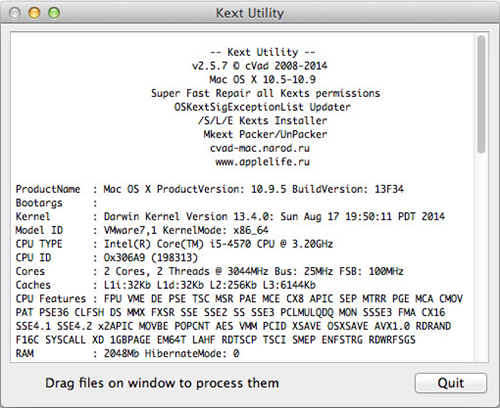This screenshot has height=408, width=500.
Task: Click the 'cvad-mac.narod.ru' text
Action: (x=260, y=148)
